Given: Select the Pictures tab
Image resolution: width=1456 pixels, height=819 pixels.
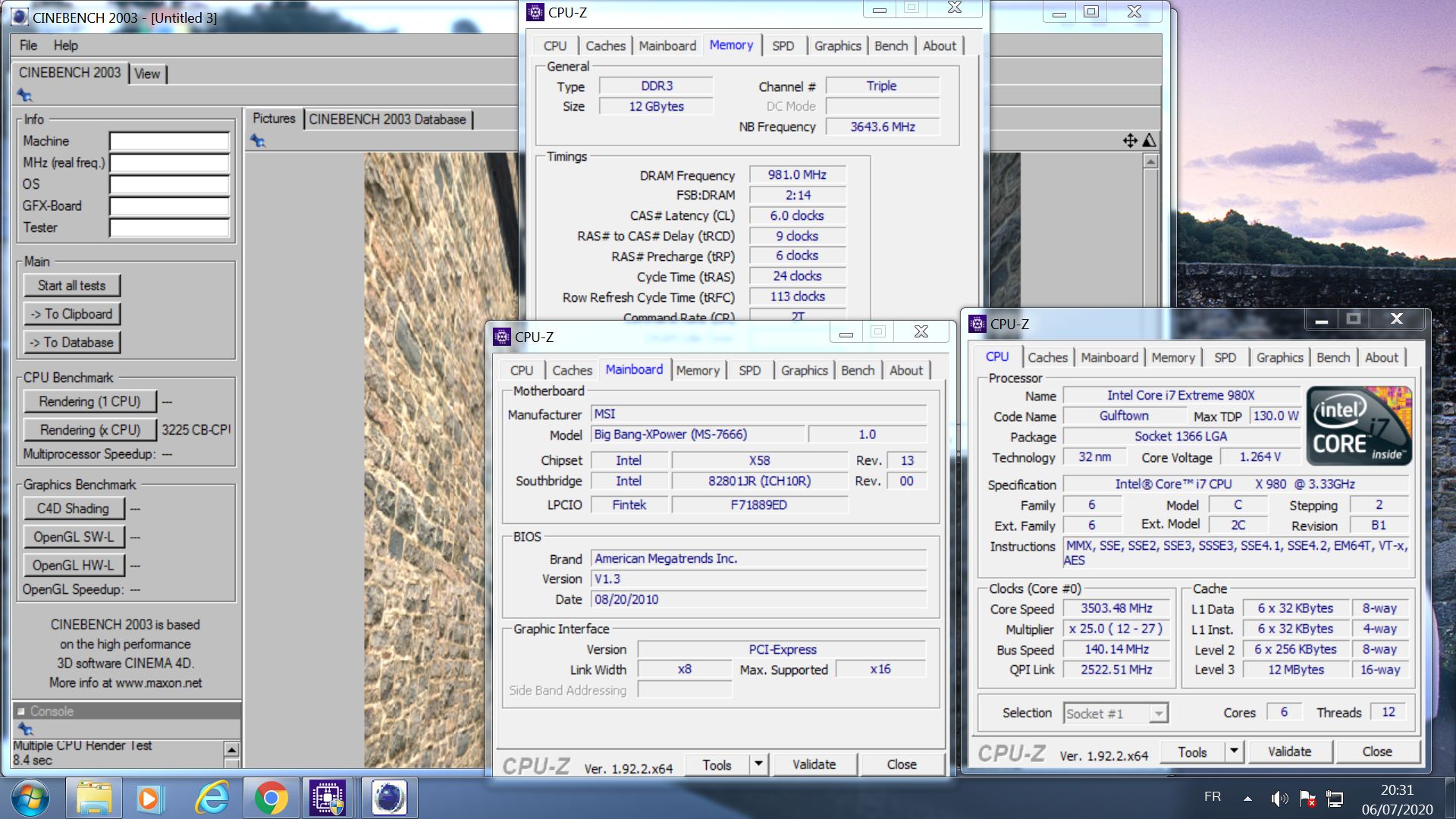Looking at the screenshot, I should tap(274, 118).
